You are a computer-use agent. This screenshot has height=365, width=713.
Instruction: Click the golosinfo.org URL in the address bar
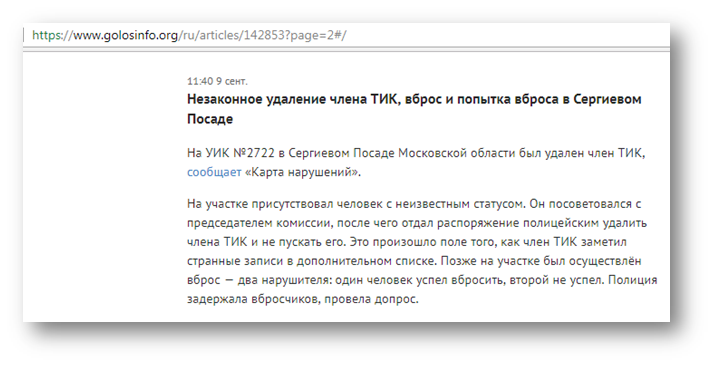pos(189,35)
